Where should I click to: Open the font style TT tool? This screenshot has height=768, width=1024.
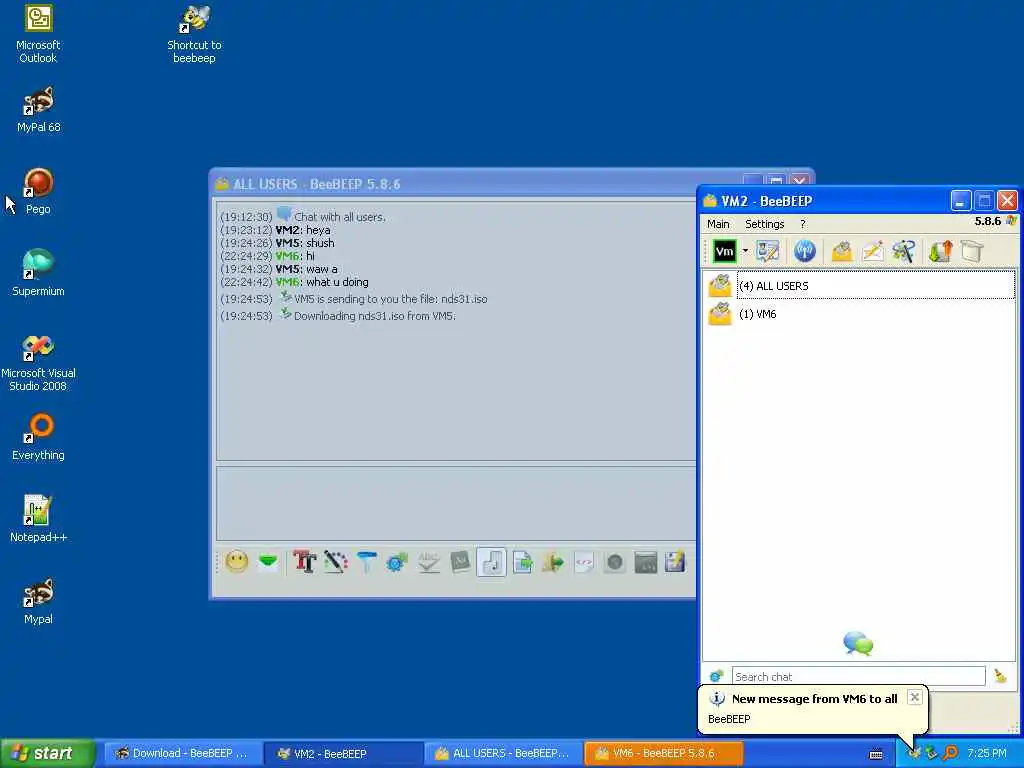[x=304, y=562]
